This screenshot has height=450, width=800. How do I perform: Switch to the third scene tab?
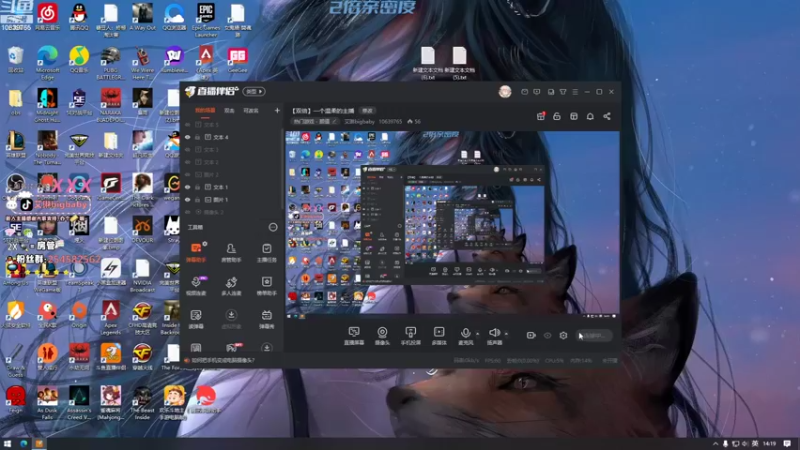tap(251, 110)
